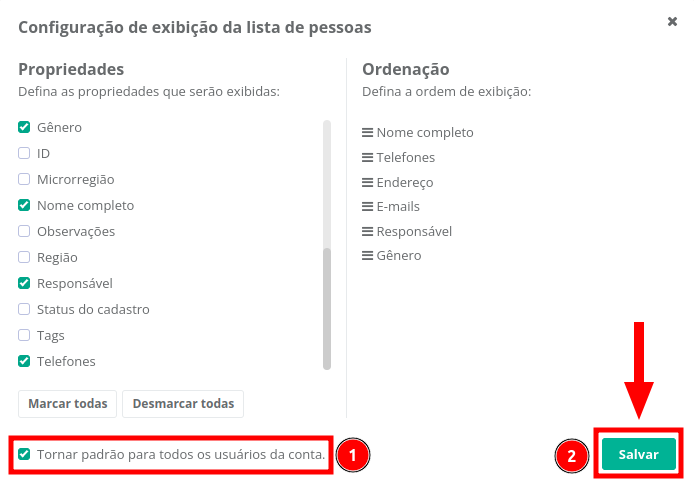Click drag handle icon beside Responsável ordering item

367,231
